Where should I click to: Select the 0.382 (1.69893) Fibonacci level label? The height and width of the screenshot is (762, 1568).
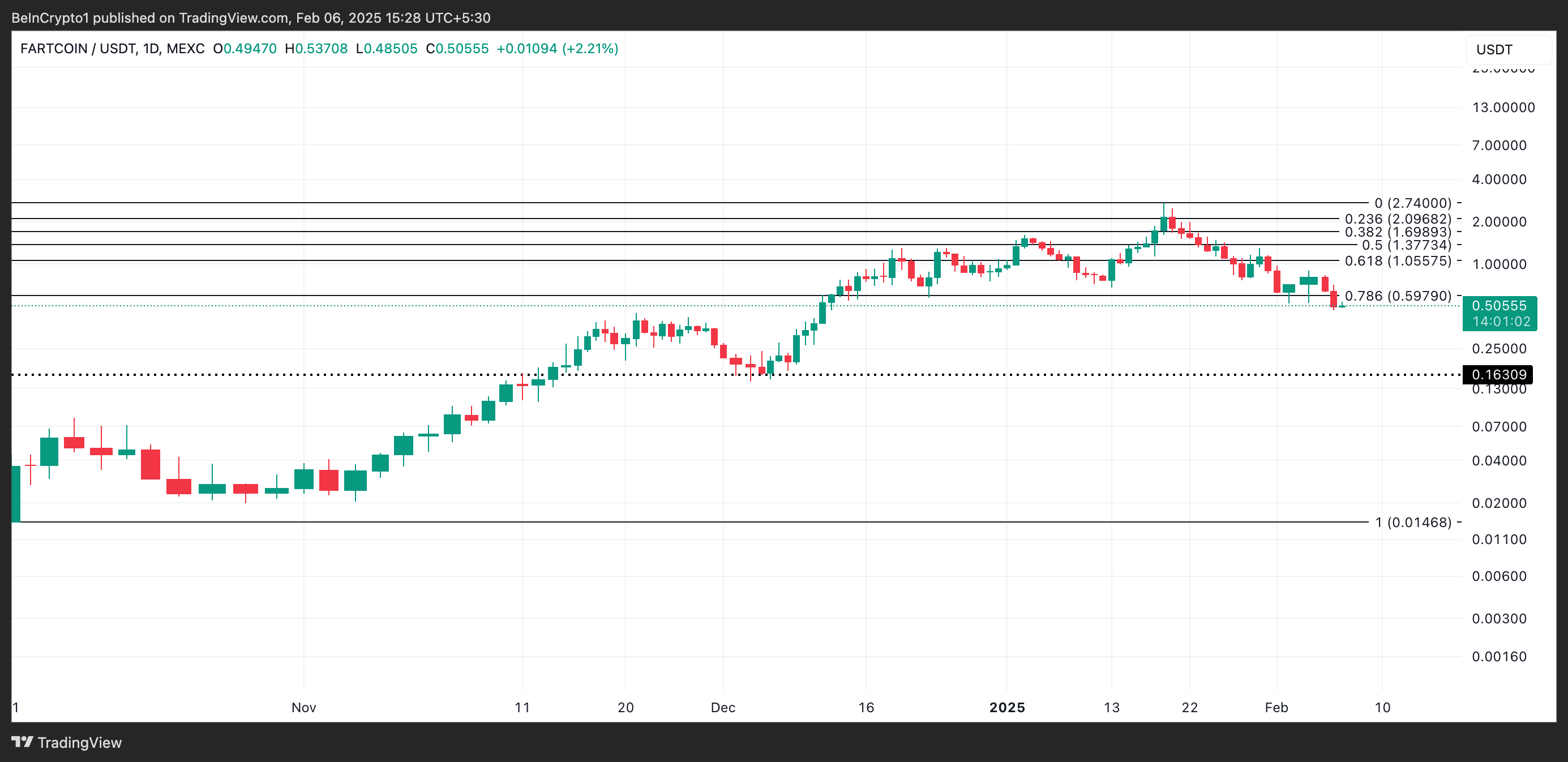1398,232
